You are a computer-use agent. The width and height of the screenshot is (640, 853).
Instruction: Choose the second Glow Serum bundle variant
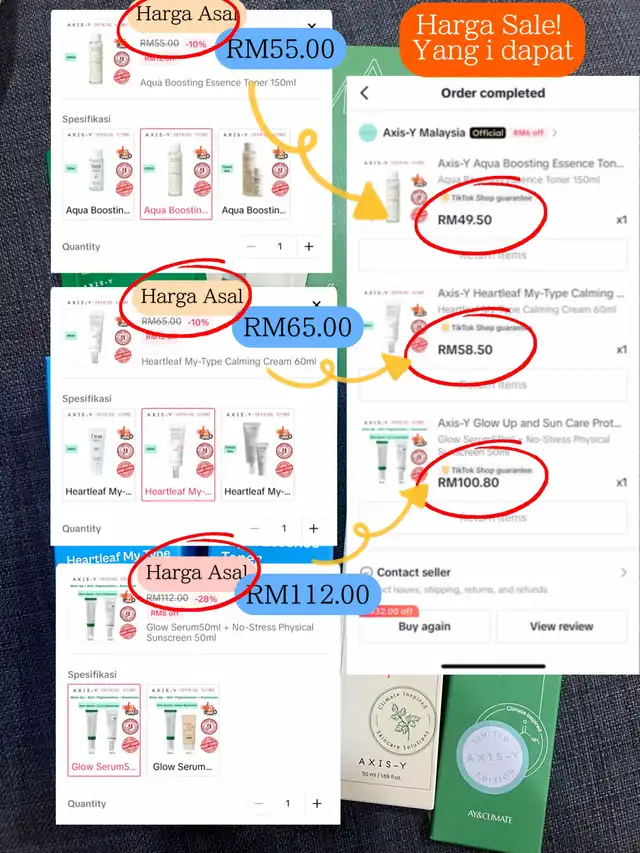click(183, 730)
